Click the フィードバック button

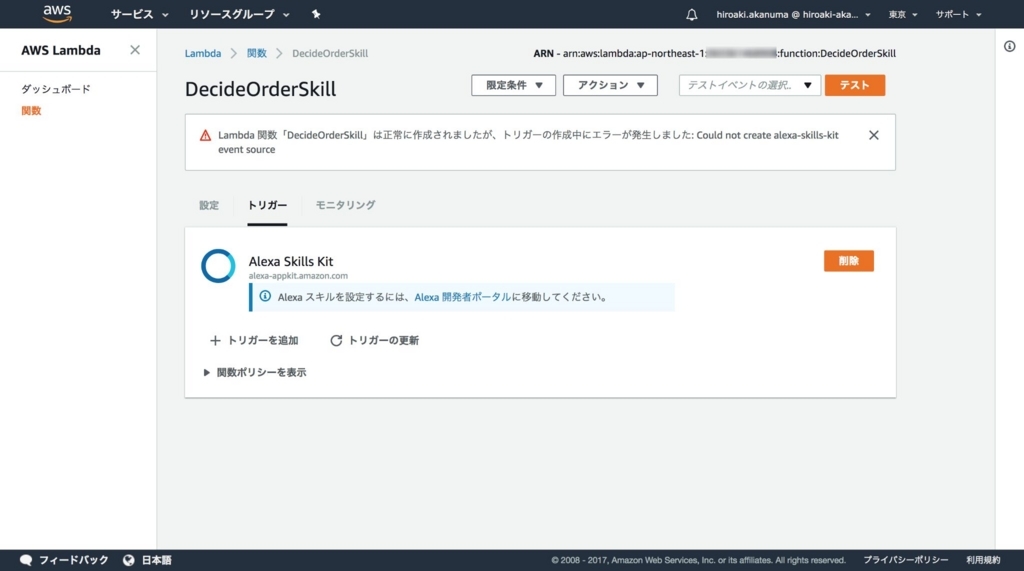coord(64,560)
